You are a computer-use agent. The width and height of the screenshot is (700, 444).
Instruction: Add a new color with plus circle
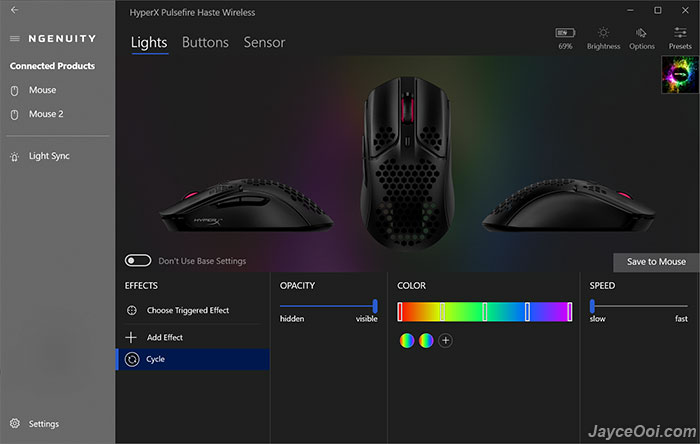click(445, 340)
